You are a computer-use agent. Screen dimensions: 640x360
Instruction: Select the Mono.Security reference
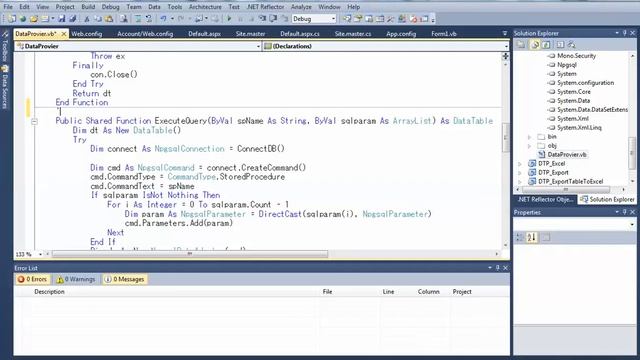[x=576, y=56]
